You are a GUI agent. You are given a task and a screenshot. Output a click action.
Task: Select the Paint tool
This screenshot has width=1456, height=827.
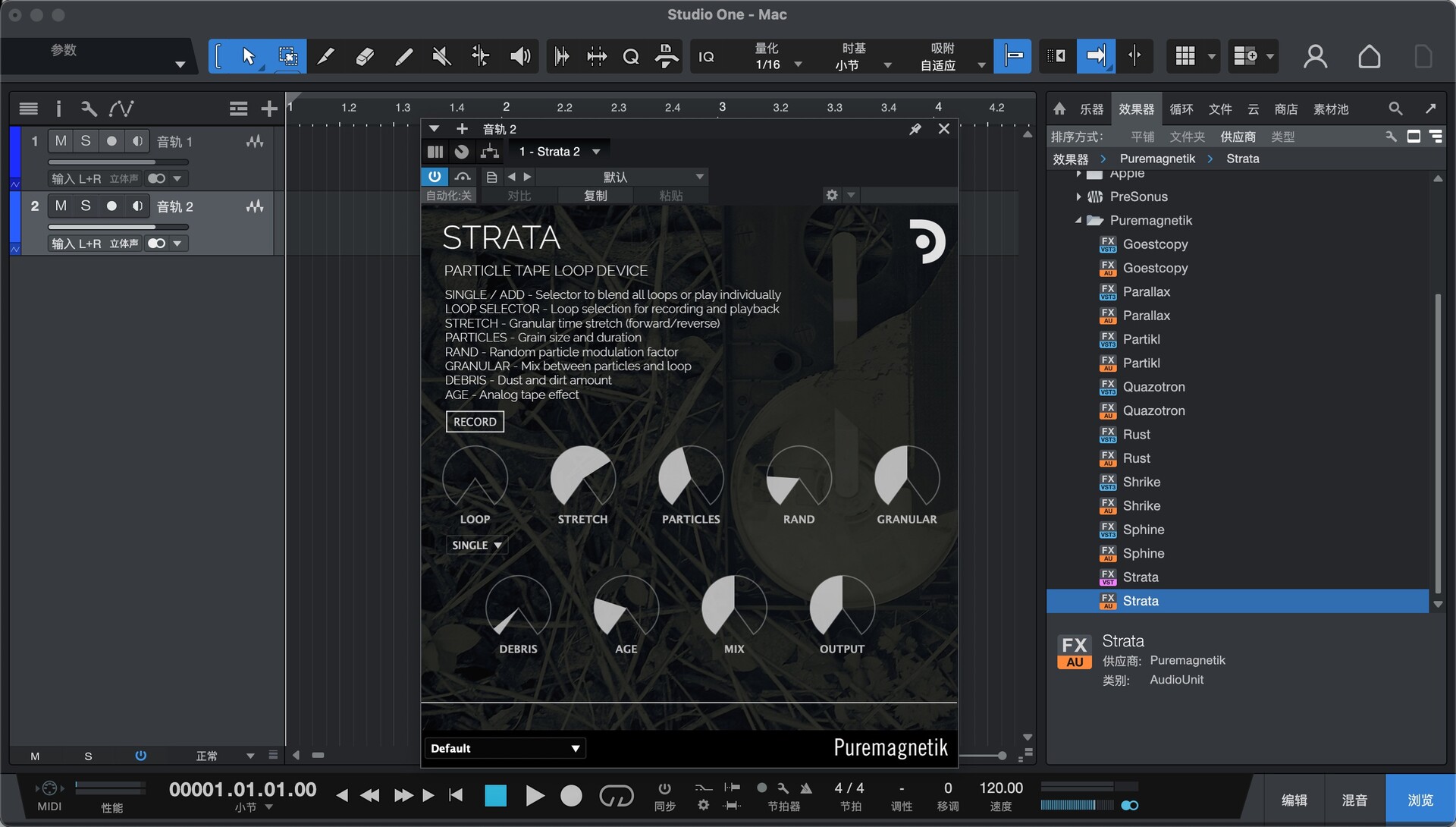tap(403, 56)
